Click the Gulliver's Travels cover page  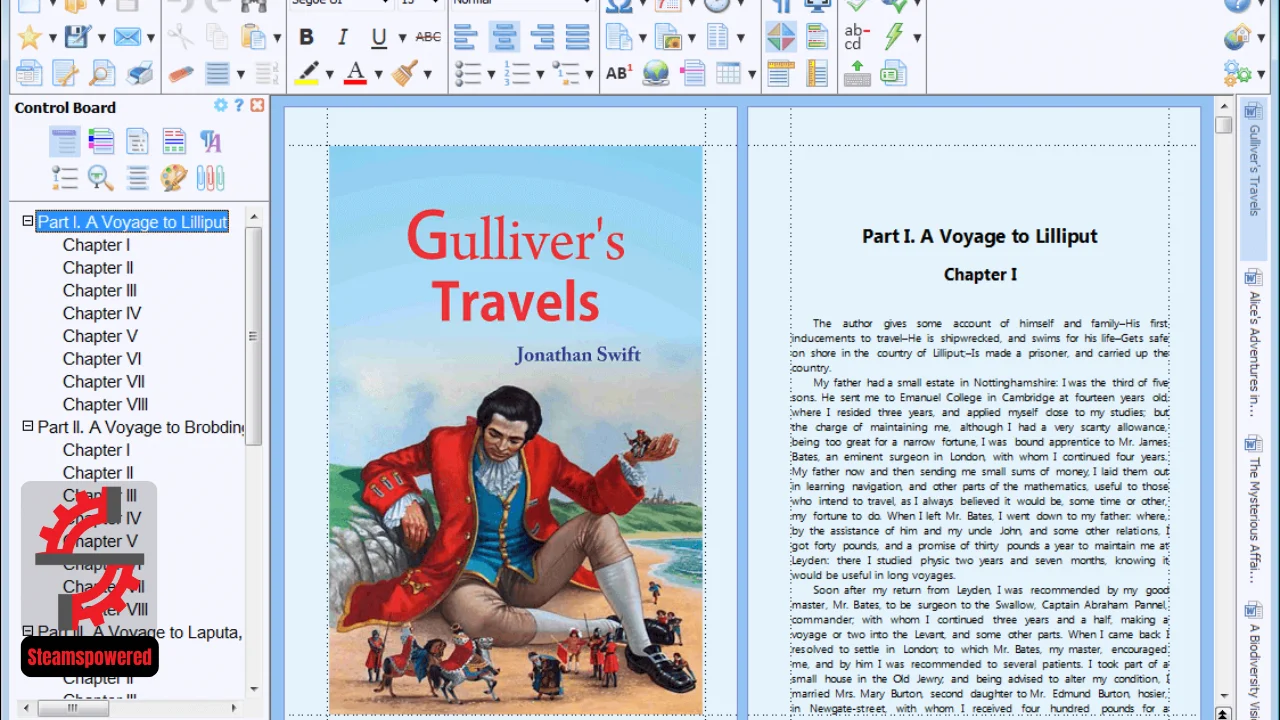(516, 430)
